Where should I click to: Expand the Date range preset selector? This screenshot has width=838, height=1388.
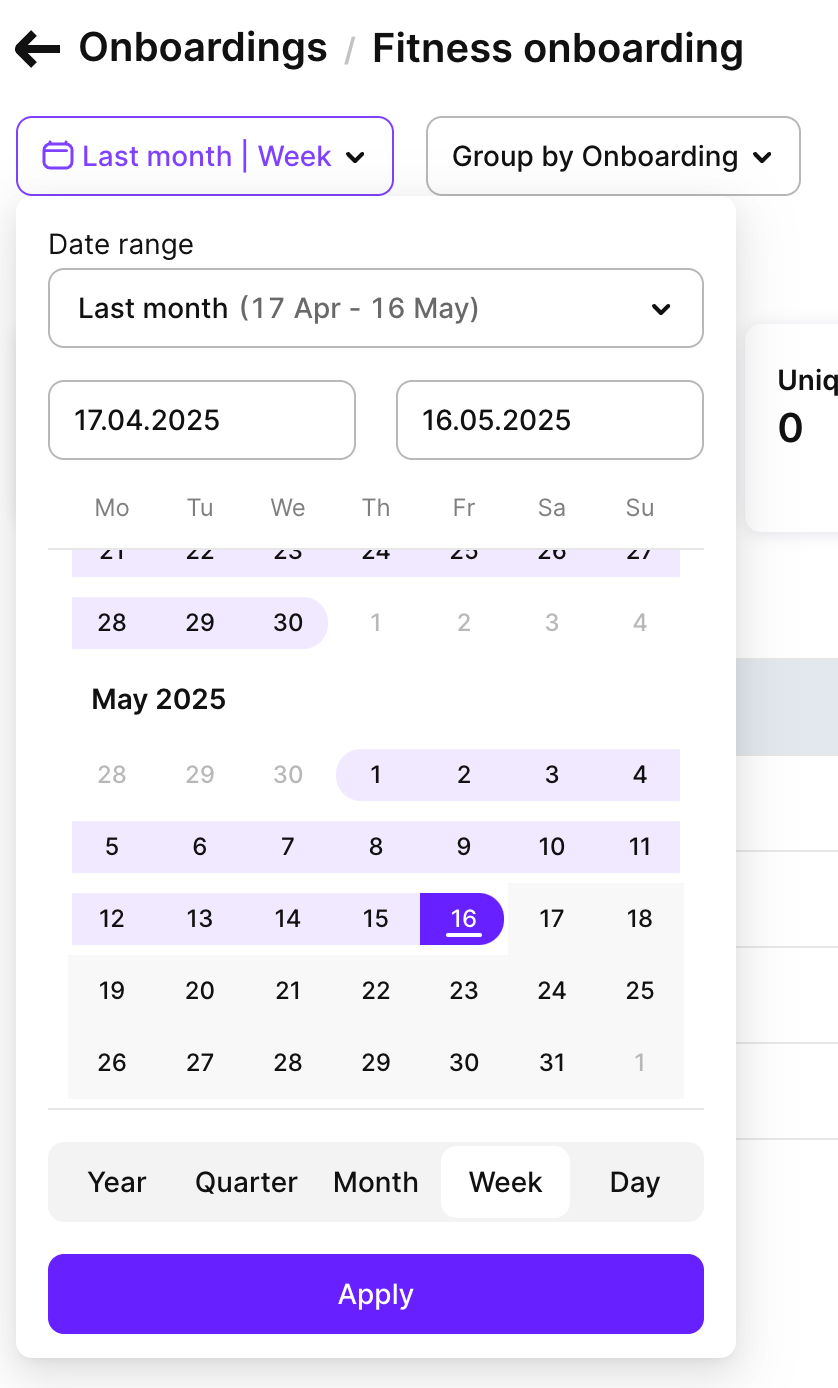[375, 308]
